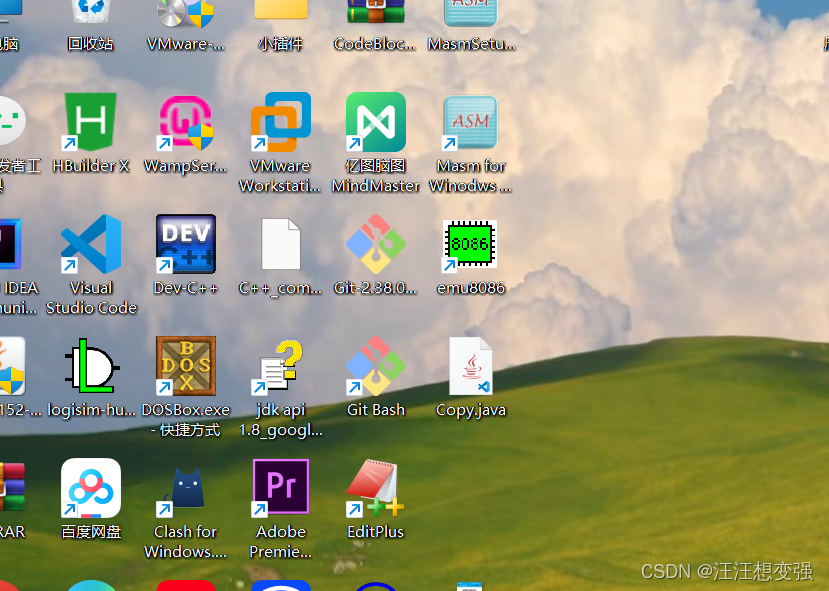Select the Adobe Premiere Pr icon
This screenshot has height=591, width=829.
281,487
